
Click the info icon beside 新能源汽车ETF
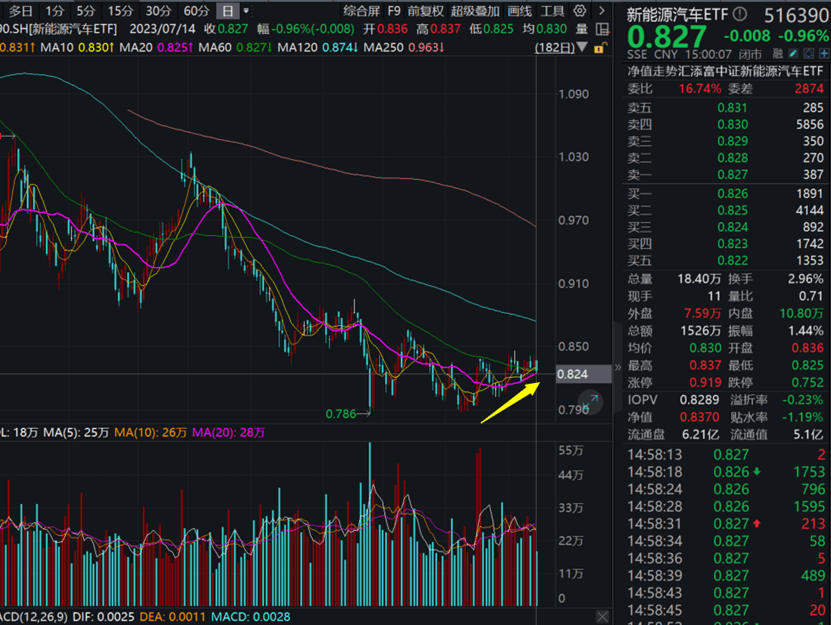(x=739, y=14)
